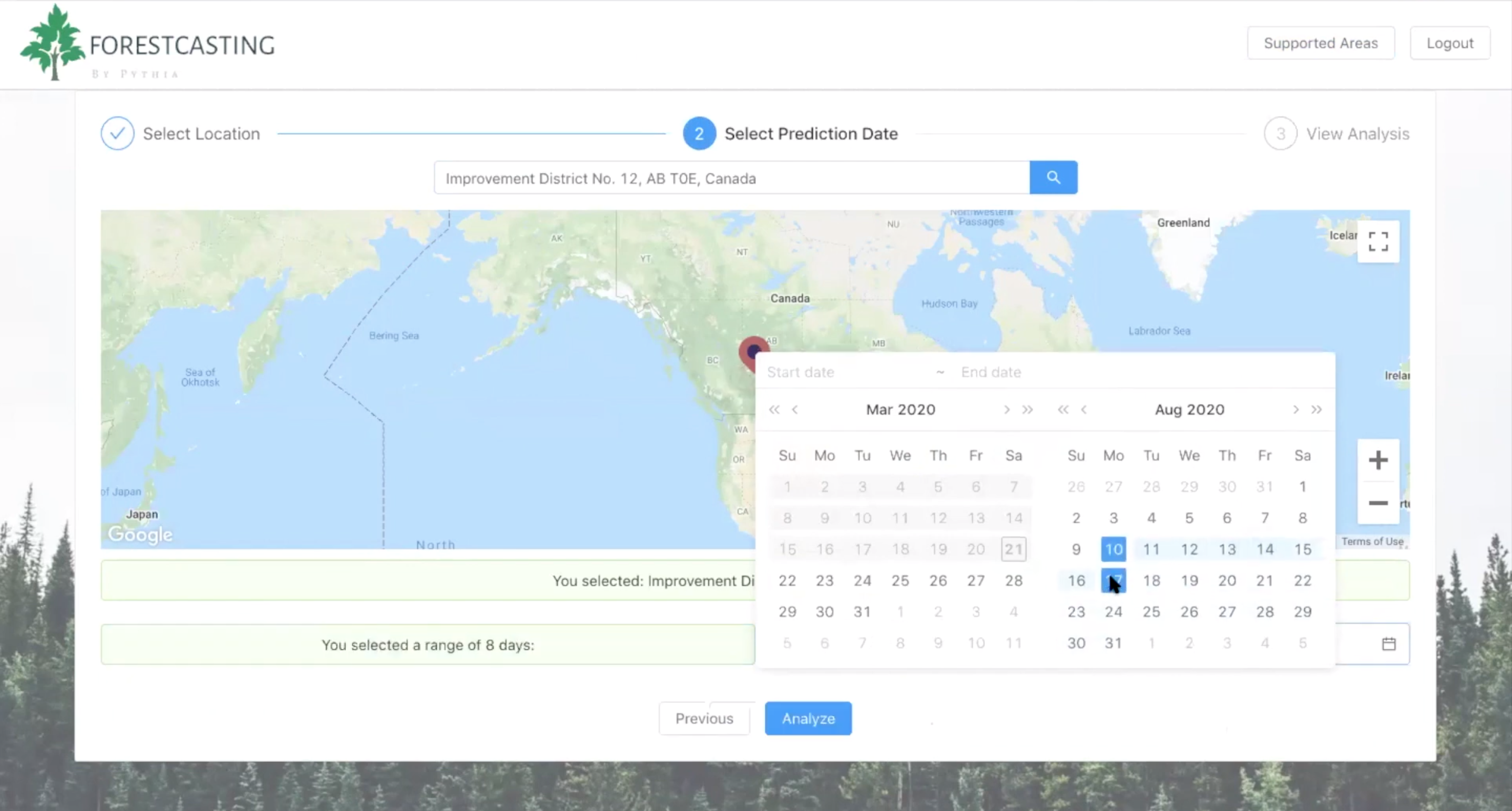The width and height of the screenshot is (1512, 811).
Task: Select August 24 in the calendar
Action: tap(1114, 612)
